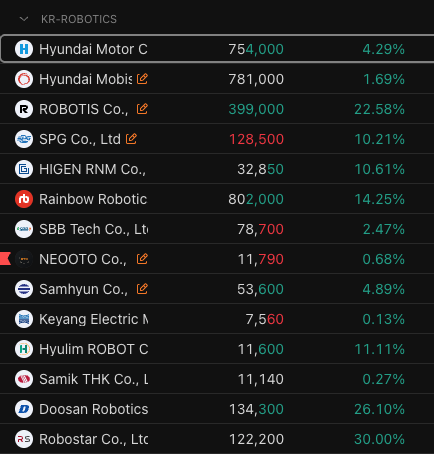
Task: Click the 134,300 price value
Action: pos(256,409)
